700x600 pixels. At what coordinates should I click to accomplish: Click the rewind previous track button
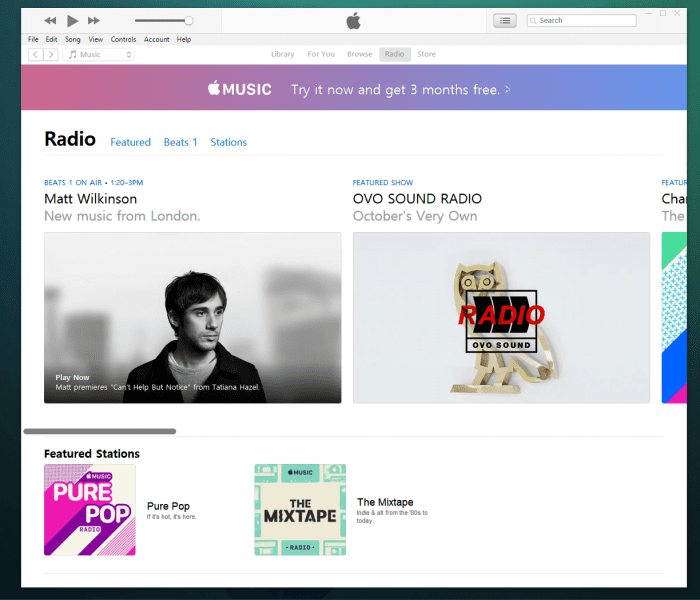coord(50,21)
